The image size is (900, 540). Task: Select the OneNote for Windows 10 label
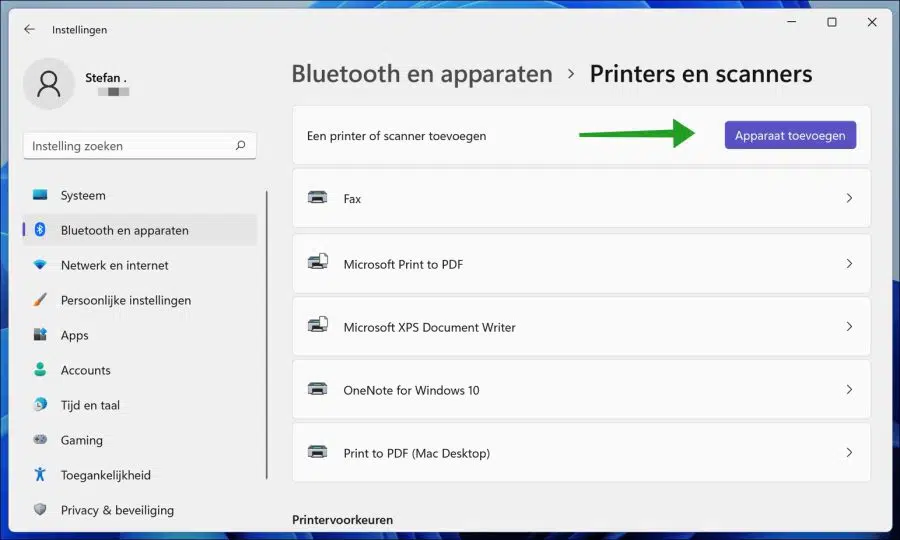411,390
